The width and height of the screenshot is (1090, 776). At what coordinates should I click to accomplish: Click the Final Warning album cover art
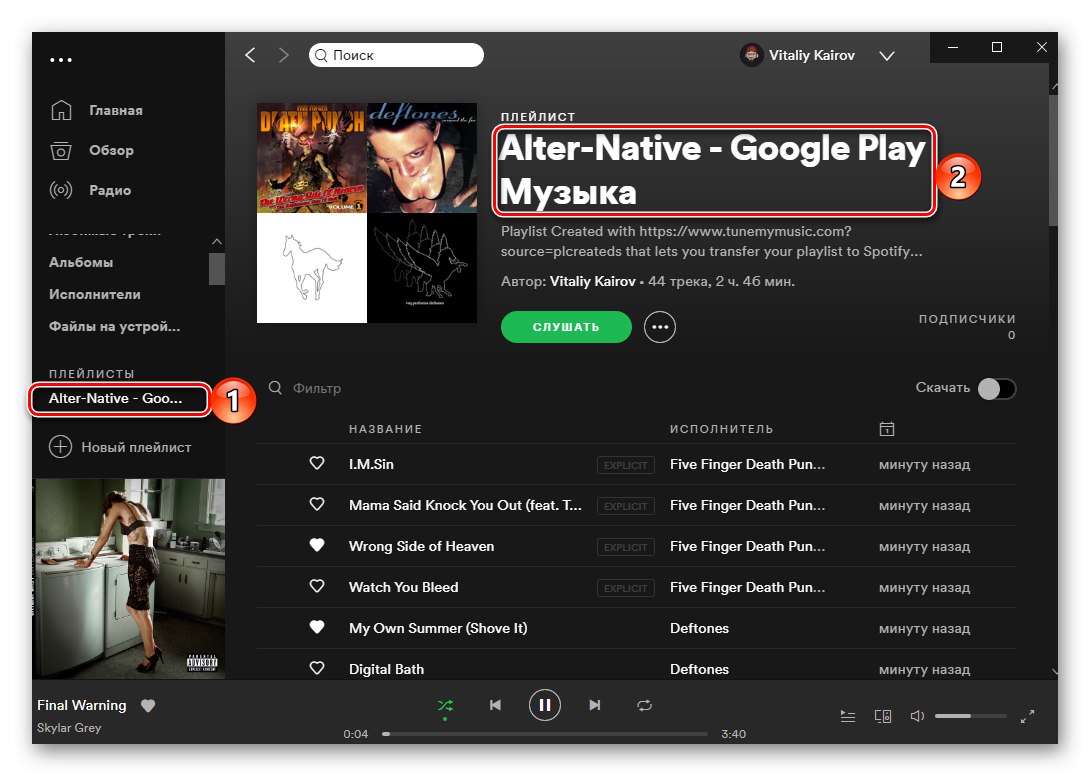click(x=129, y=579)
